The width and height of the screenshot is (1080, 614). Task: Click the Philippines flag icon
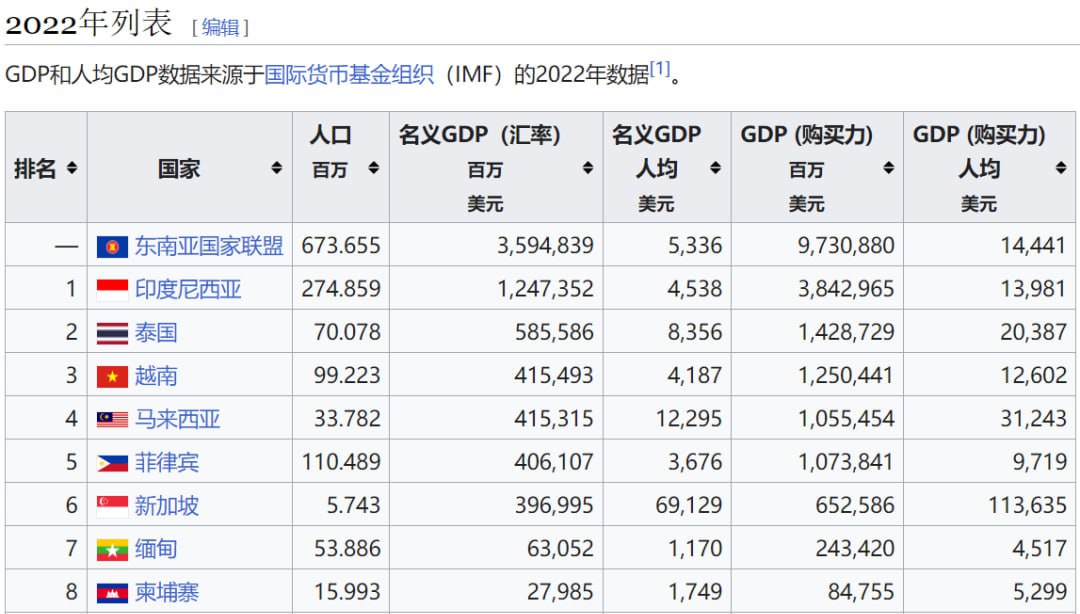112,463
